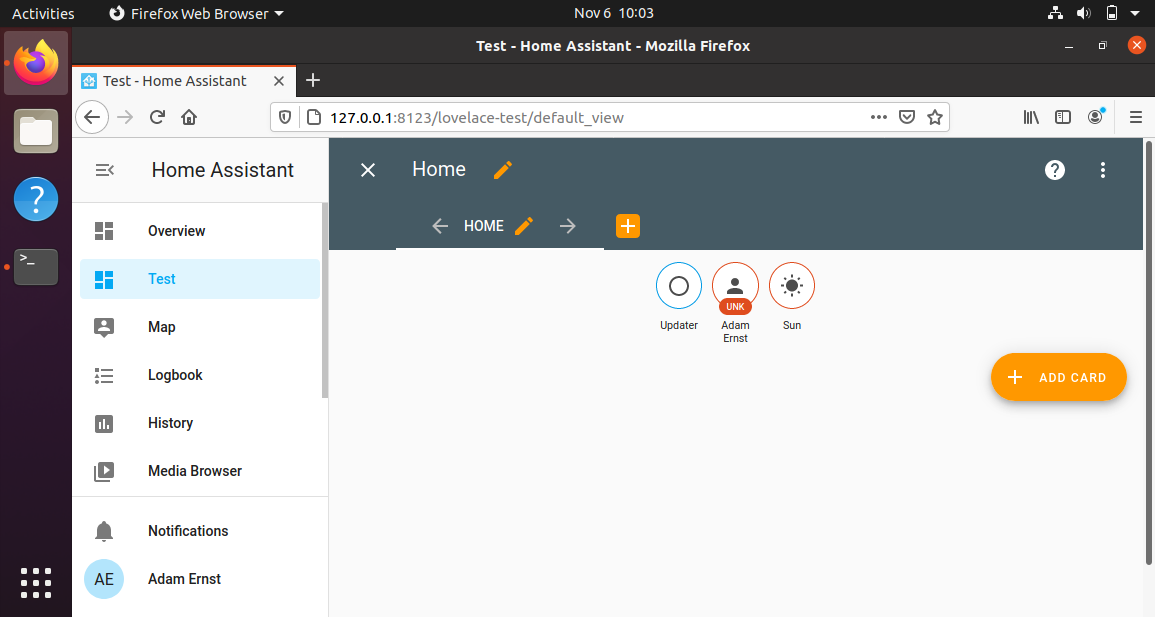The image size is (1155, 617).
Task: Click the ADD CARD button
Action: tap(1059, 377)
